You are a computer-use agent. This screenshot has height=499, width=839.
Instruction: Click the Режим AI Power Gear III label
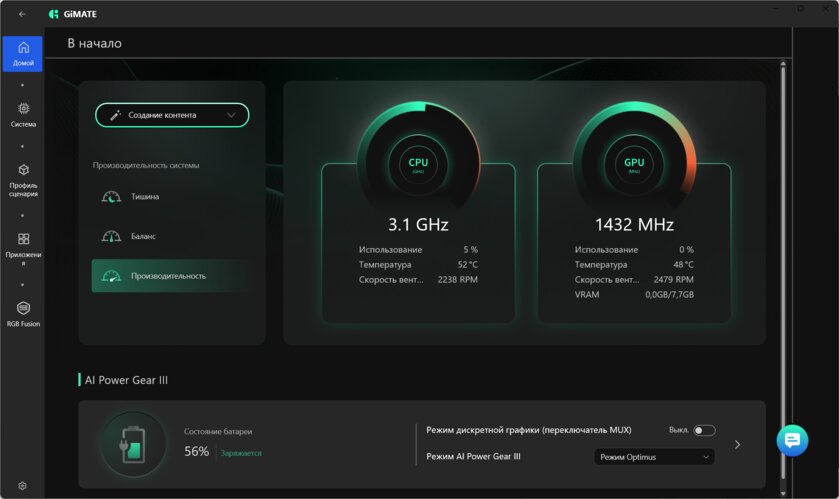[473, 457]
